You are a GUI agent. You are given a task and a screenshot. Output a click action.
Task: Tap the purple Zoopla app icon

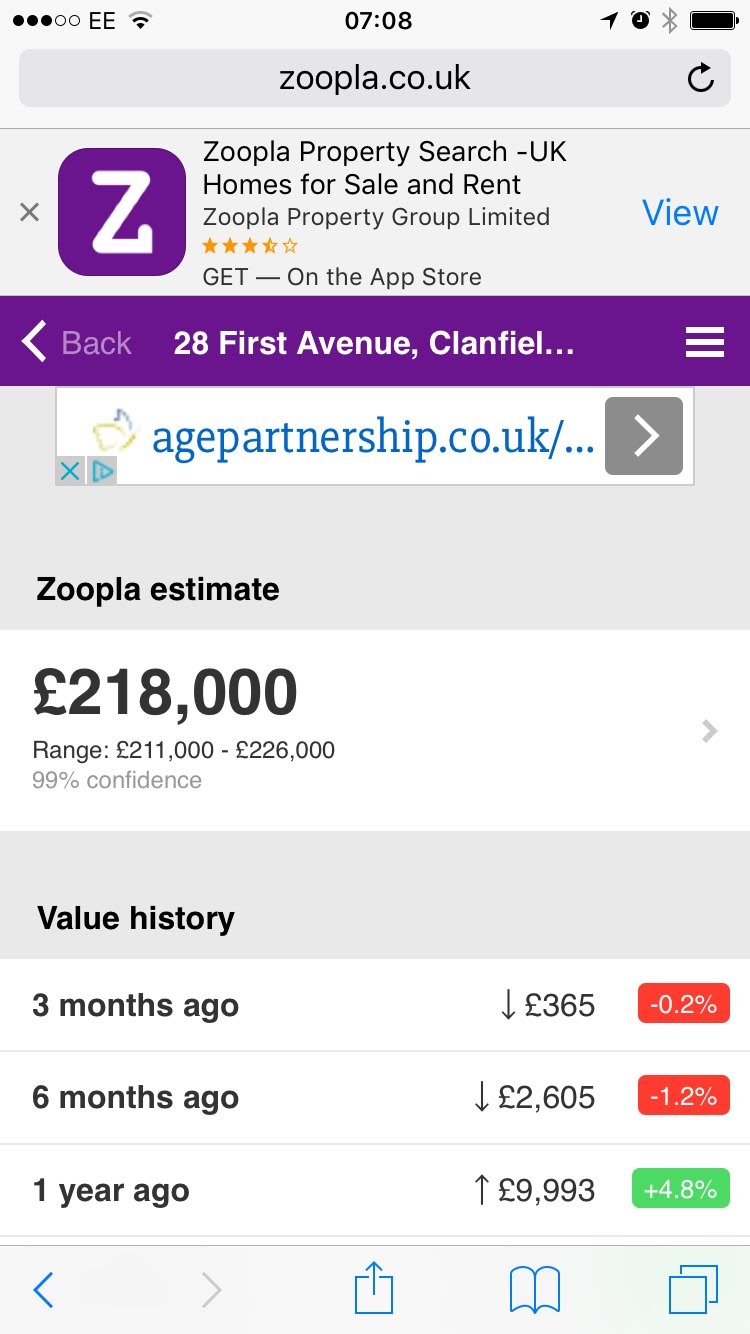coord(122,212)
